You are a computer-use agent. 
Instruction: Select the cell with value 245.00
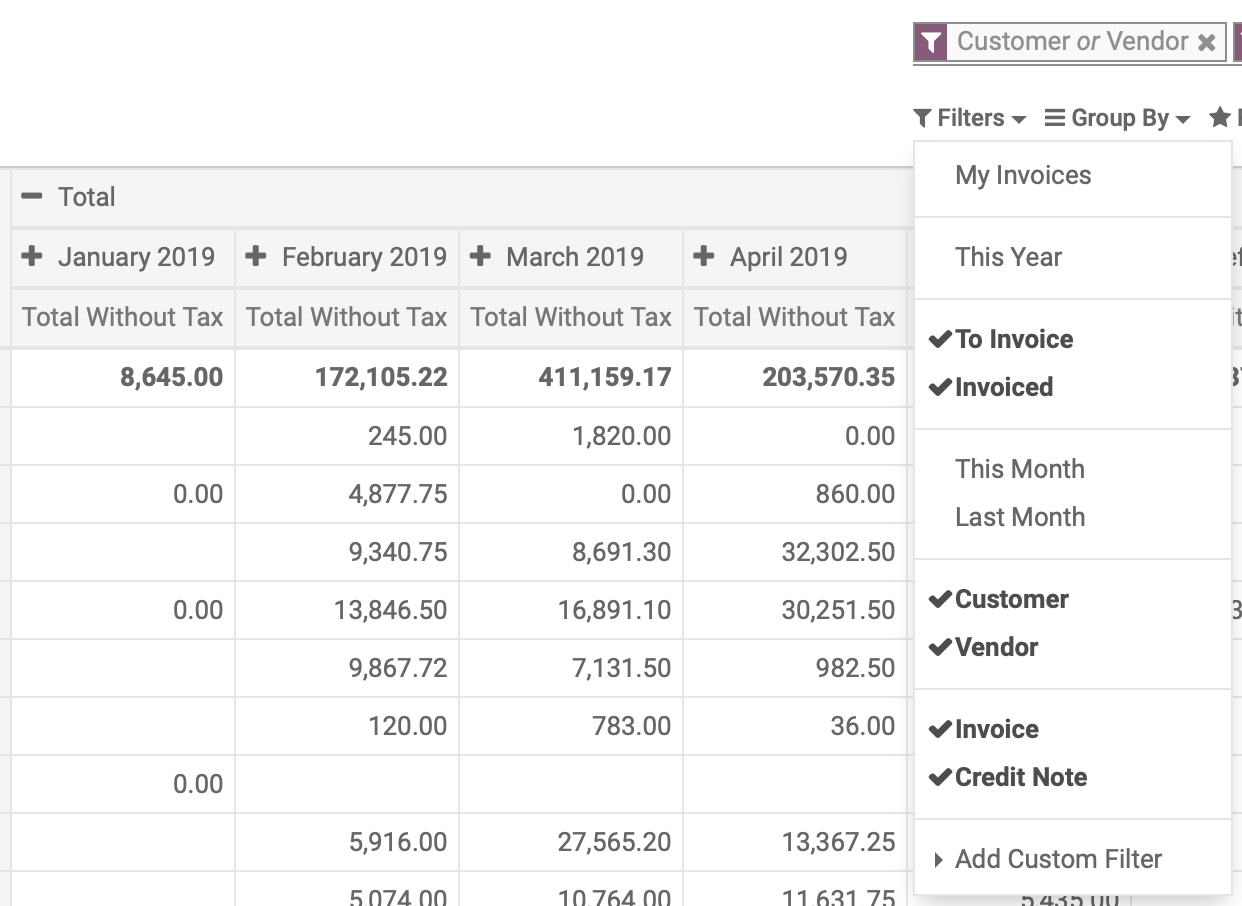click(347, 436)
